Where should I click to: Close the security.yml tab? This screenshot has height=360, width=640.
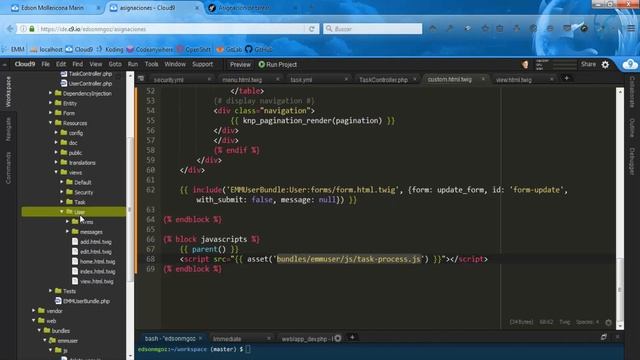pyautogui.click(x=209, y=79)
